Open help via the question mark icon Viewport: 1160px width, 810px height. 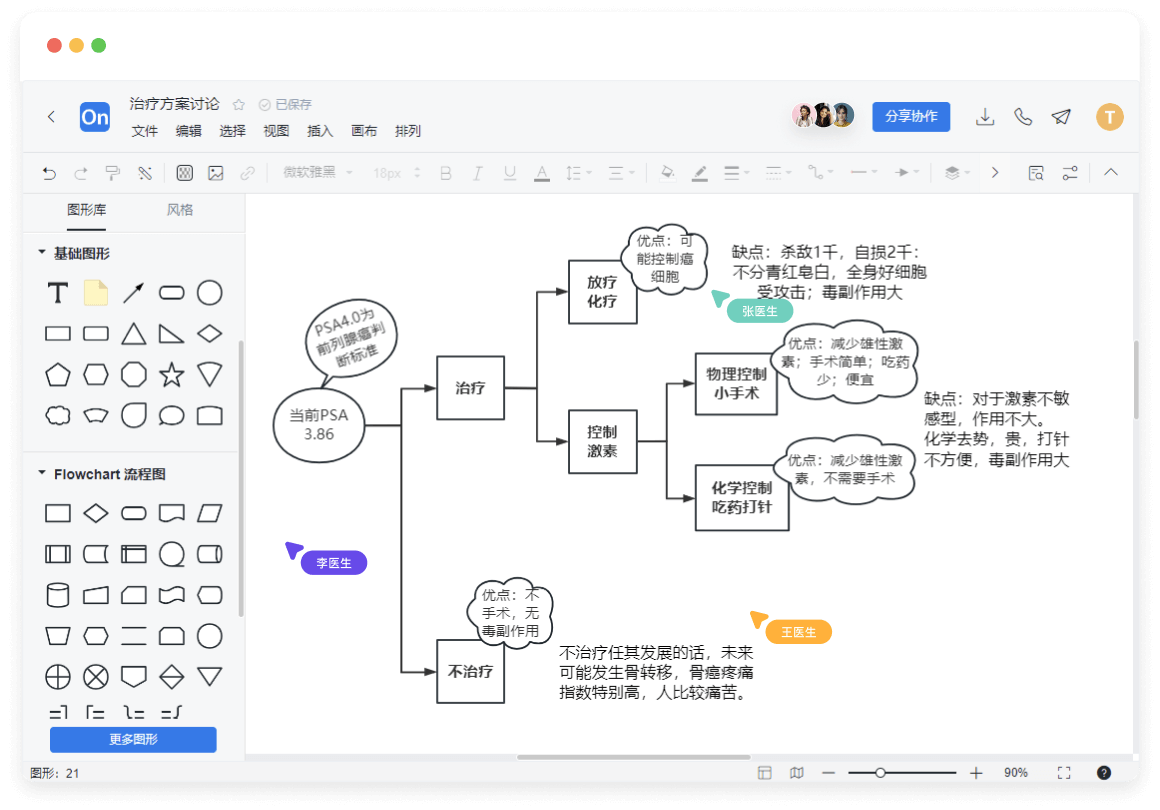click(x=1104, y=773)
